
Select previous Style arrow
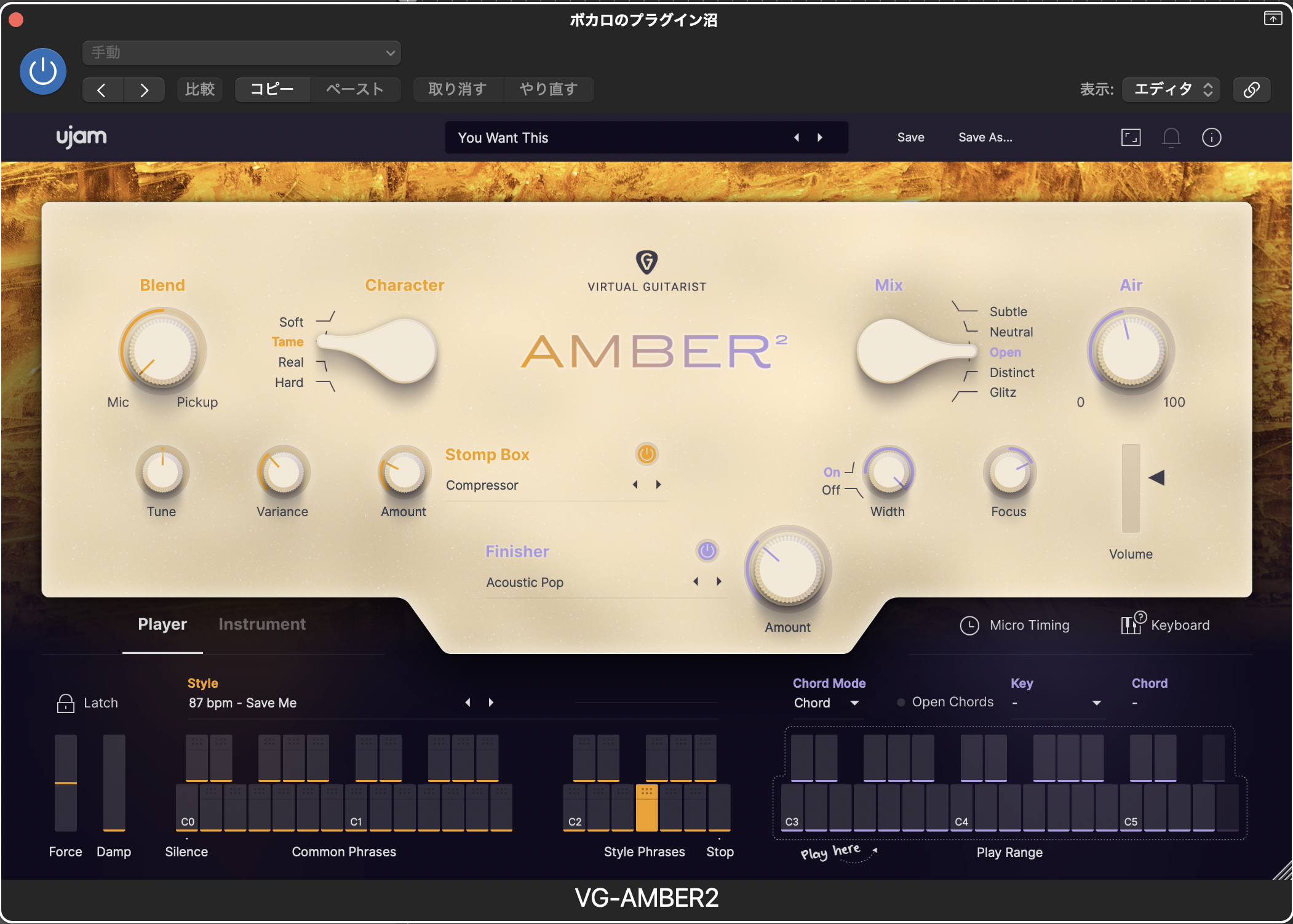point(467,703)
